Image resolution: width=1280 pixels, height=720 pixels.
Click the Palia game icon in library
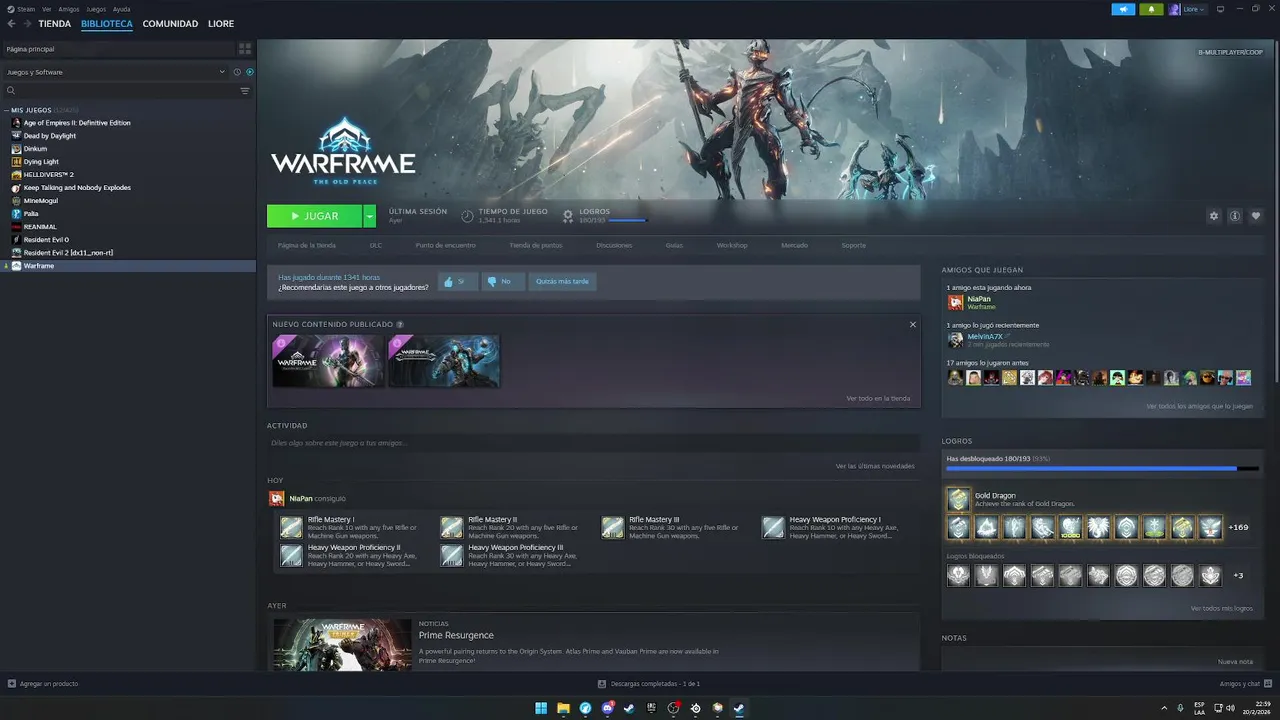pos(16,213)
